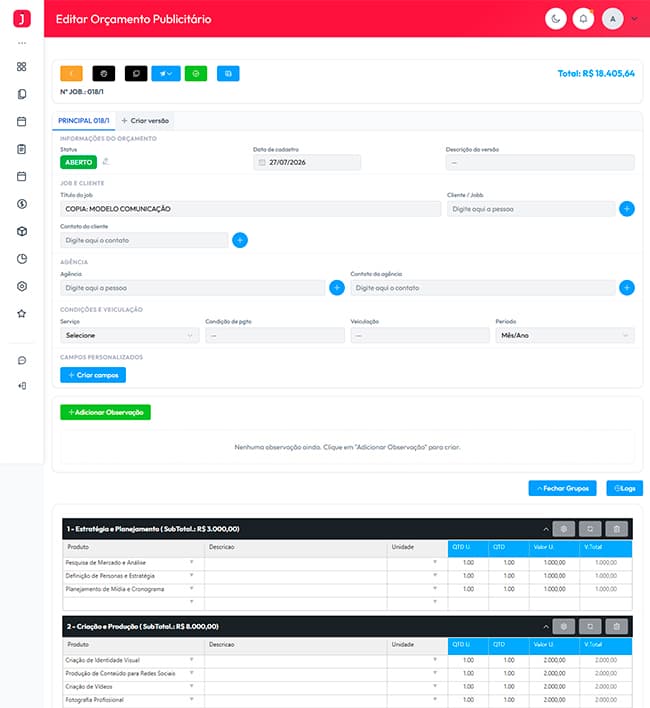Click the red J app logo

pyautogui.click(x=22, y=19)
